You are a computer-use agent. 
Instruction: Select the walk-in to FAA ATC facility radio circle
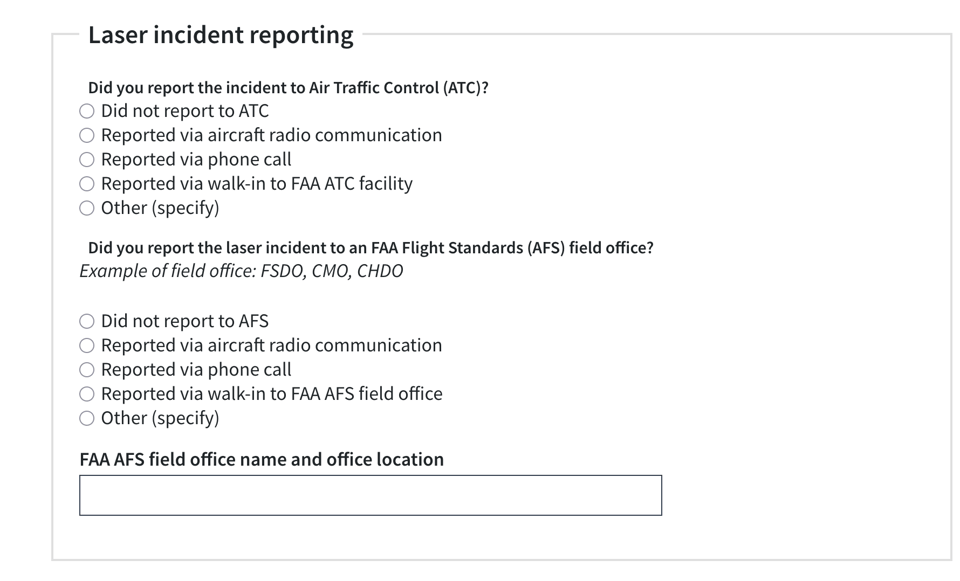tap(87, 184)
